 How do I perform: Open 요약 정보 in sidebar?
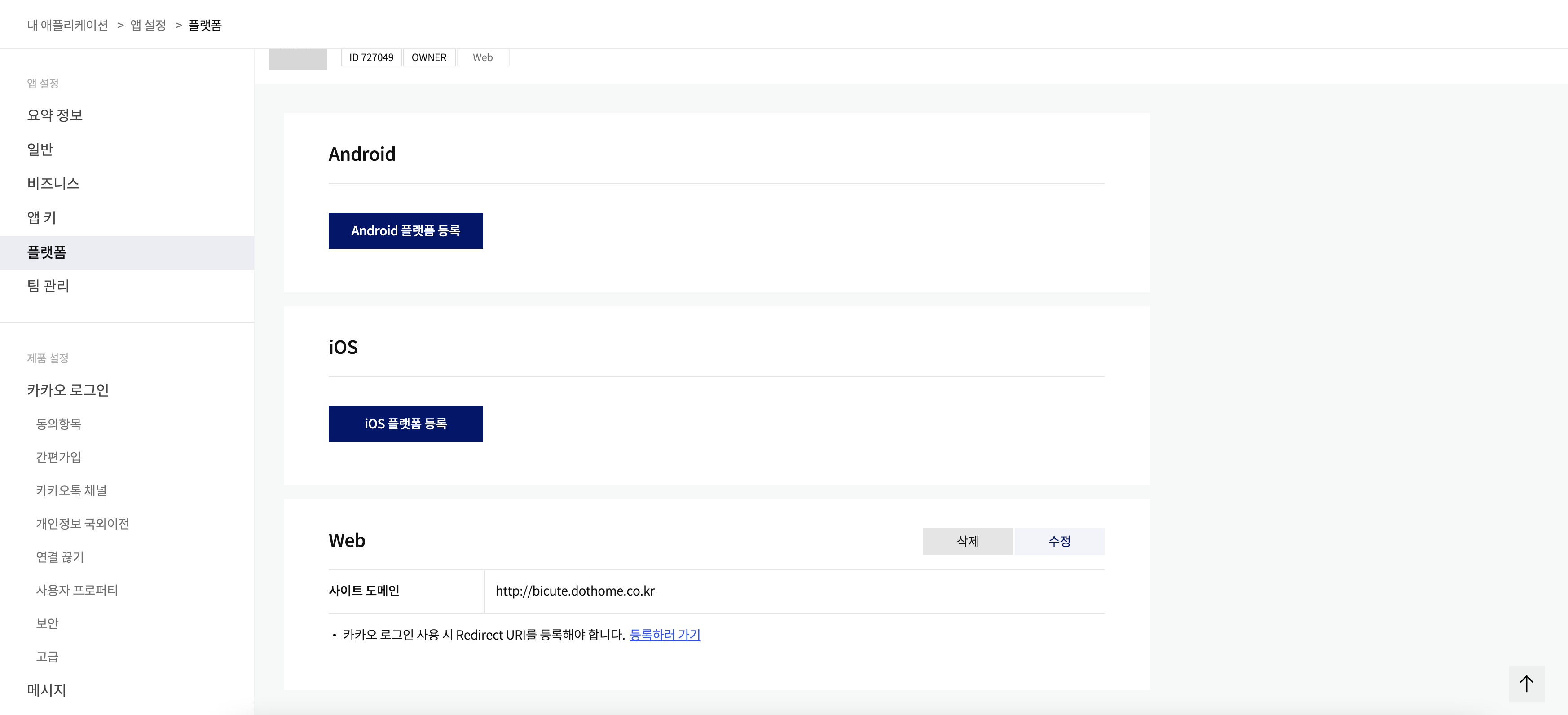55,115
